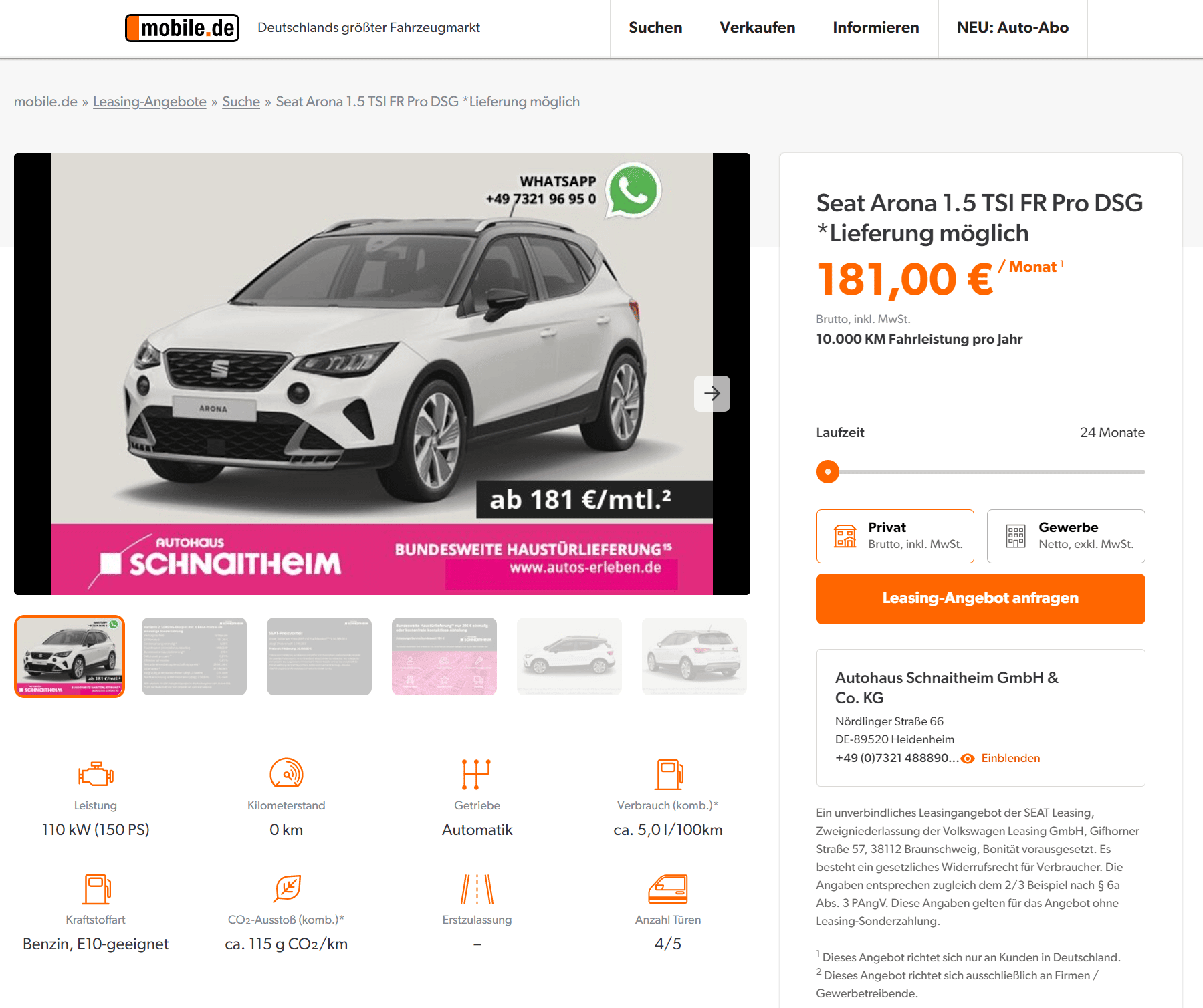The height and width of the screenshot is (1008, 1203).
Task: Click the mobile.de logo
Action: 182,28
